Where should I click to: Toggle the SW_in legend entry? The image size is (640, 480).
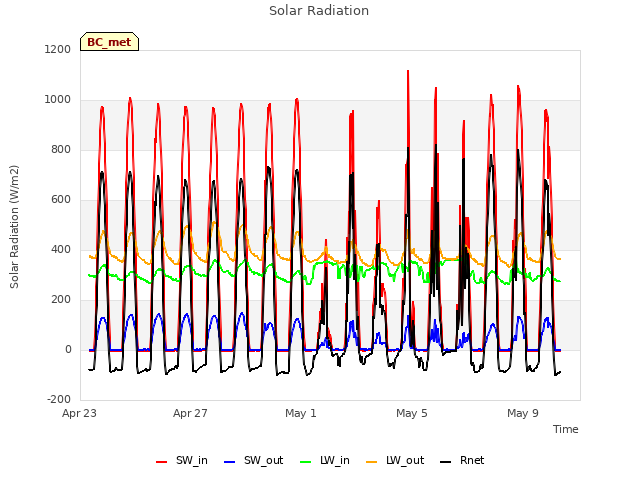coord(182,461)
